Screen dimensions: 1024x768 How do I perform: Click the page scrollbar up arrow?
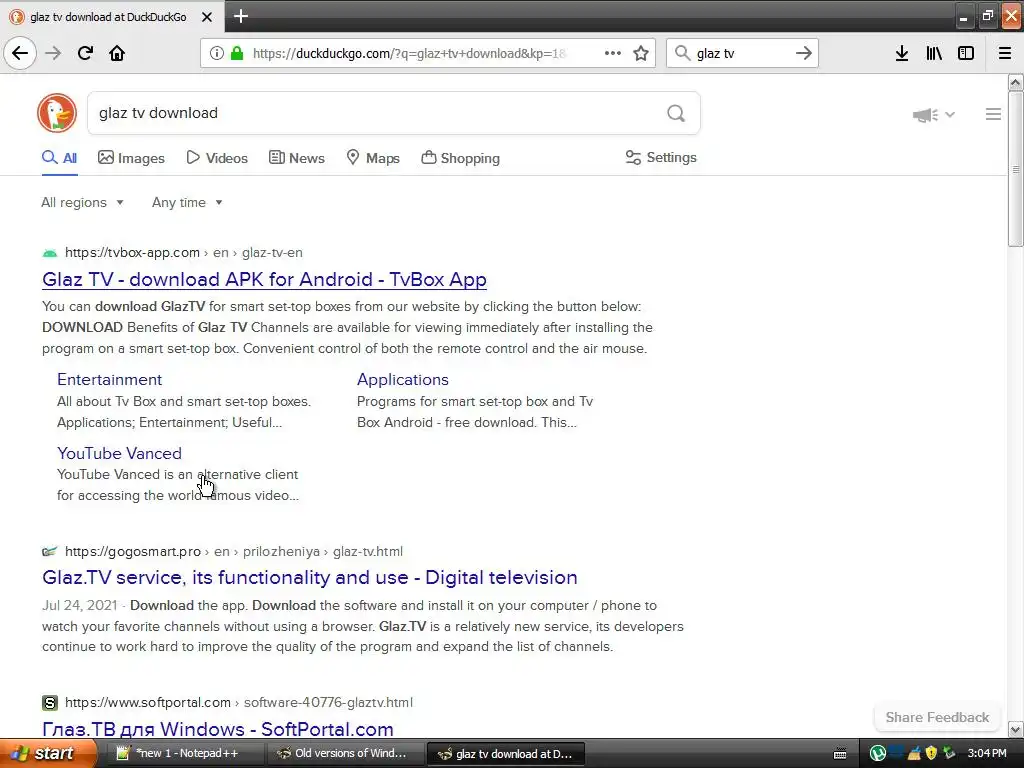click(1015, 82)
